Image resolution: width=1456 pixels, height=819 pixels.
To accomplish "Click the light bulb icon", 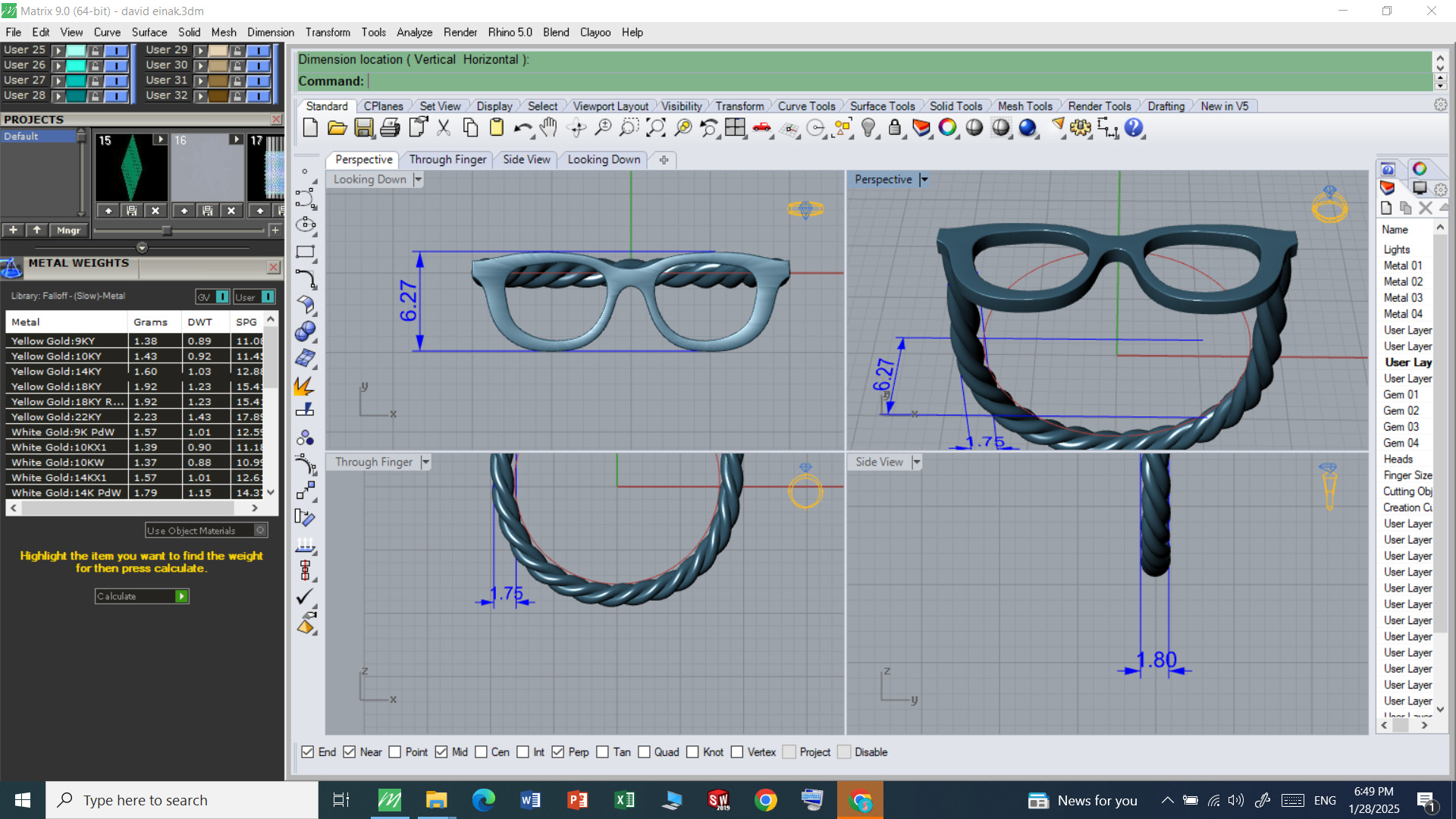I will point(869,127).
